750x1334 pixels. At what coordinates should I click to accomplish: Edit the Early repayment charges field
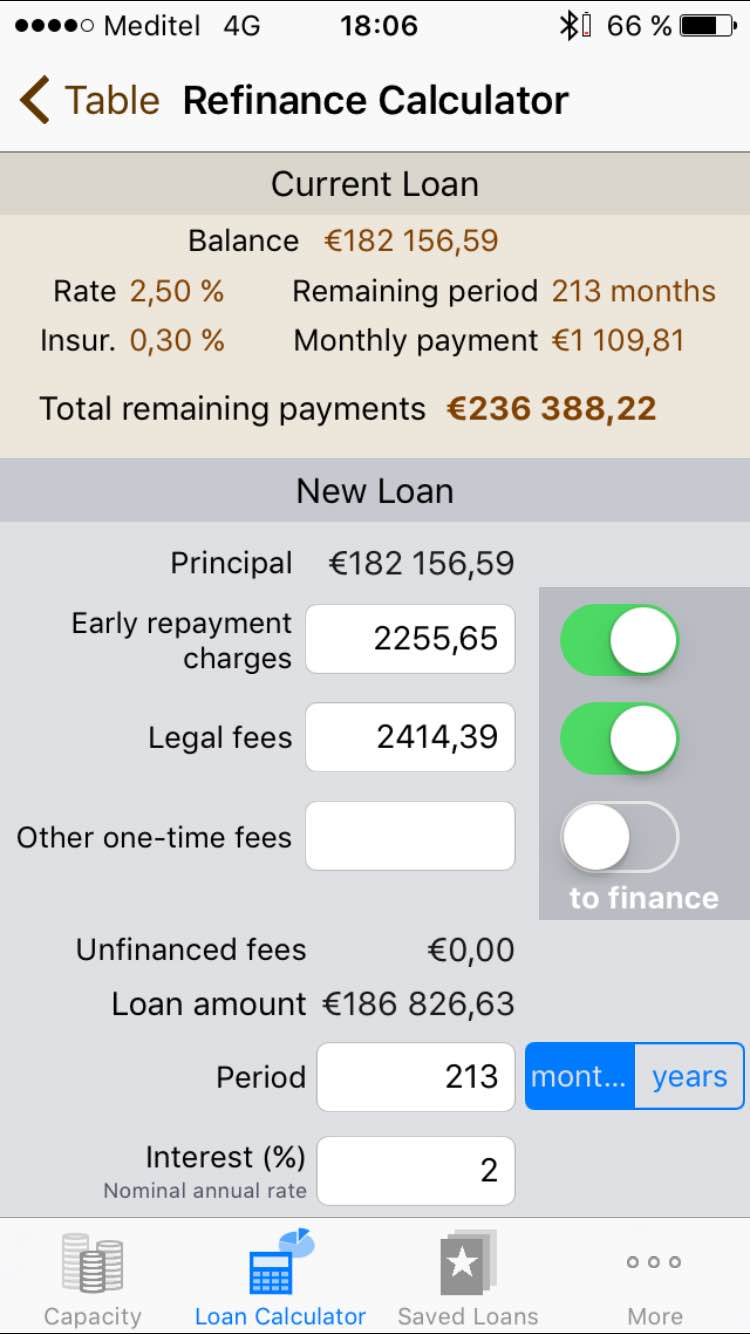pos(410,639)
